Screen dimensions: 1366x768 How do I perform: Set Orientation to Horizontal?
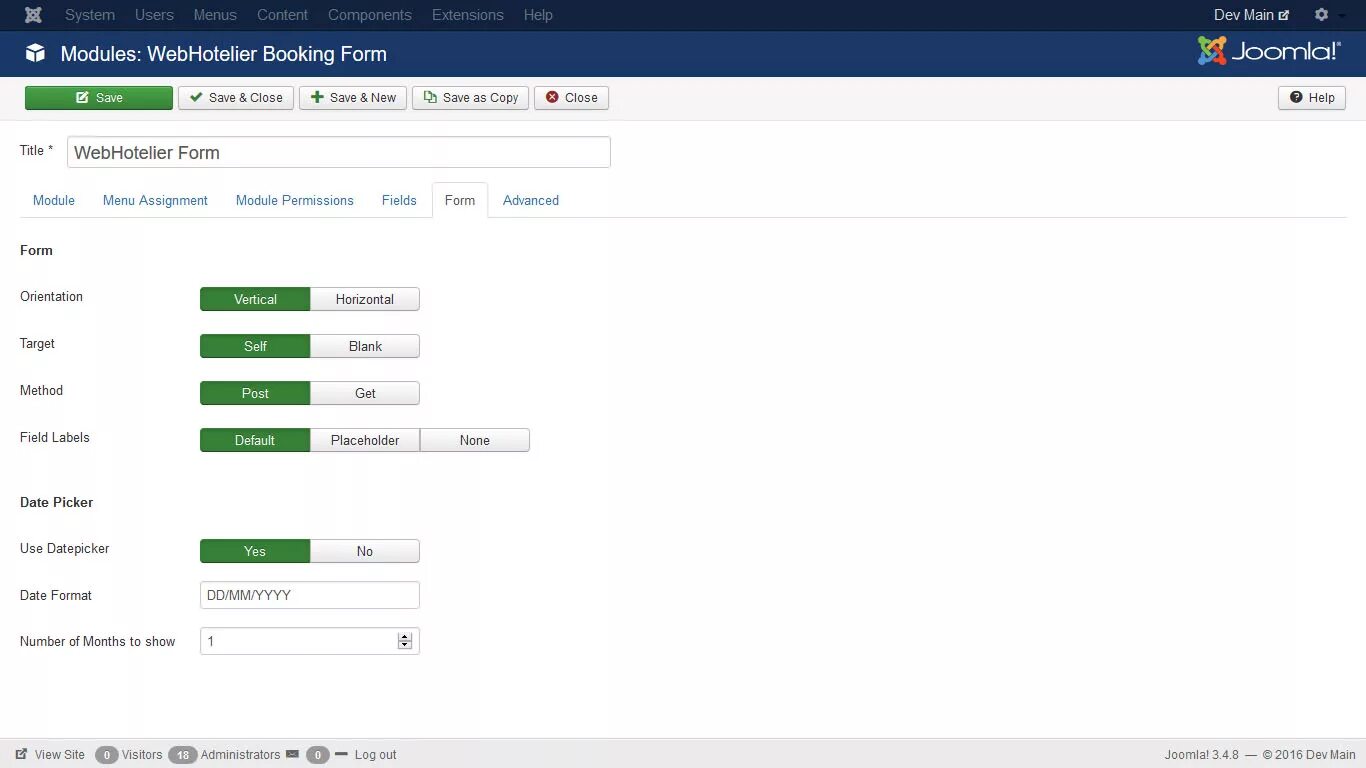[365, 299]
